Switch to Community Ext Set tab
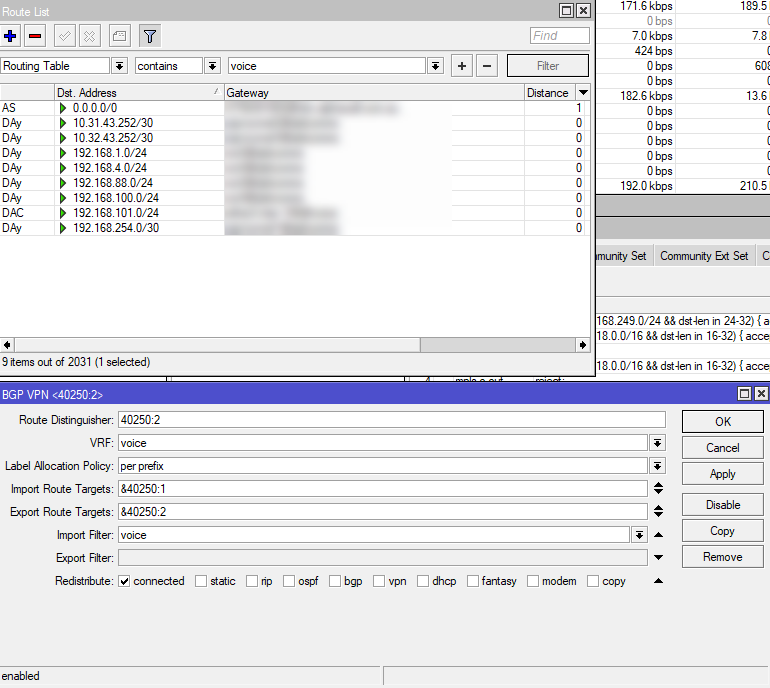Viewport: 770px width, 688px height. pos(704,256)
